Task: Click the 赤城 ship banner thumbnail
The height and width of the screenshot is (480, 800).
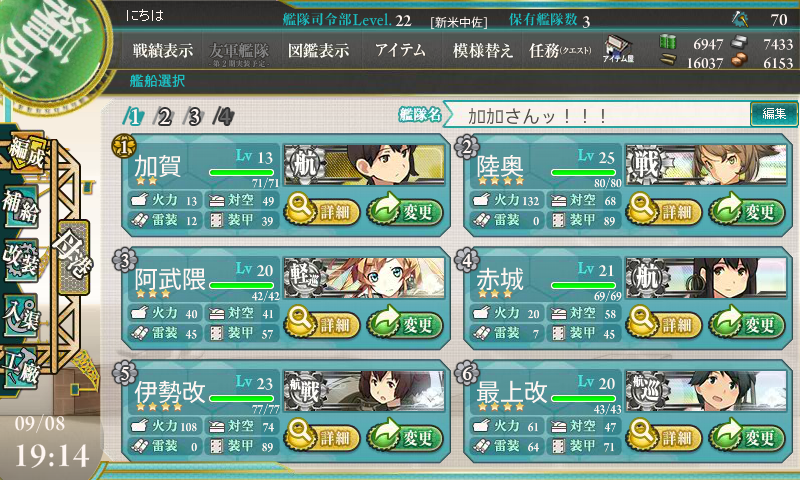Action: [x=706, y=277]
